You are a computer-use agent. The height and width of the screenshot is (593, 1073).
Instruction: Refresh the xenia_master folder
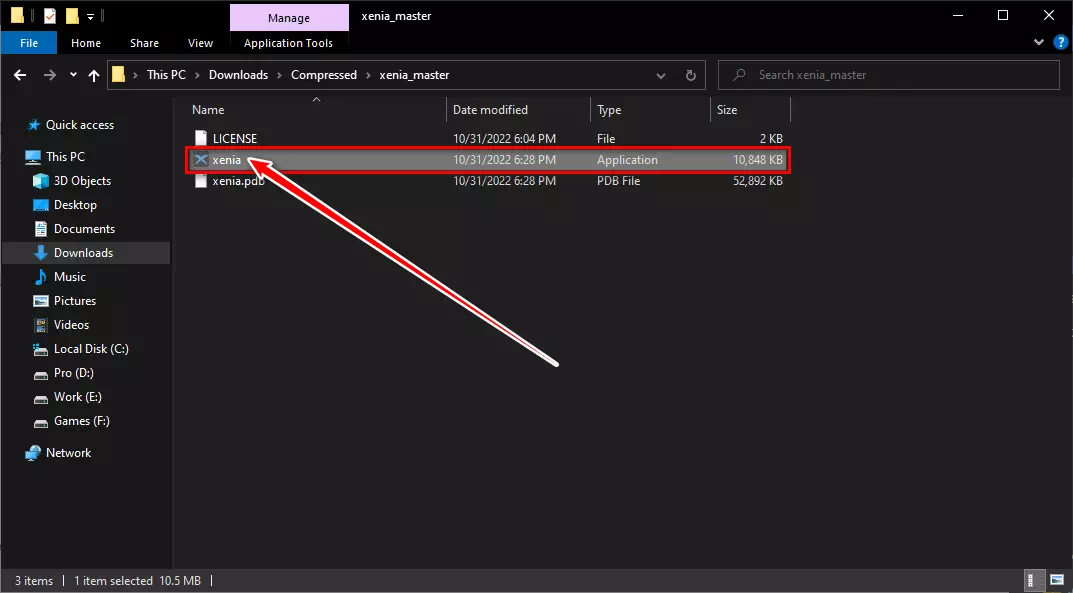(x=690, y=75)
